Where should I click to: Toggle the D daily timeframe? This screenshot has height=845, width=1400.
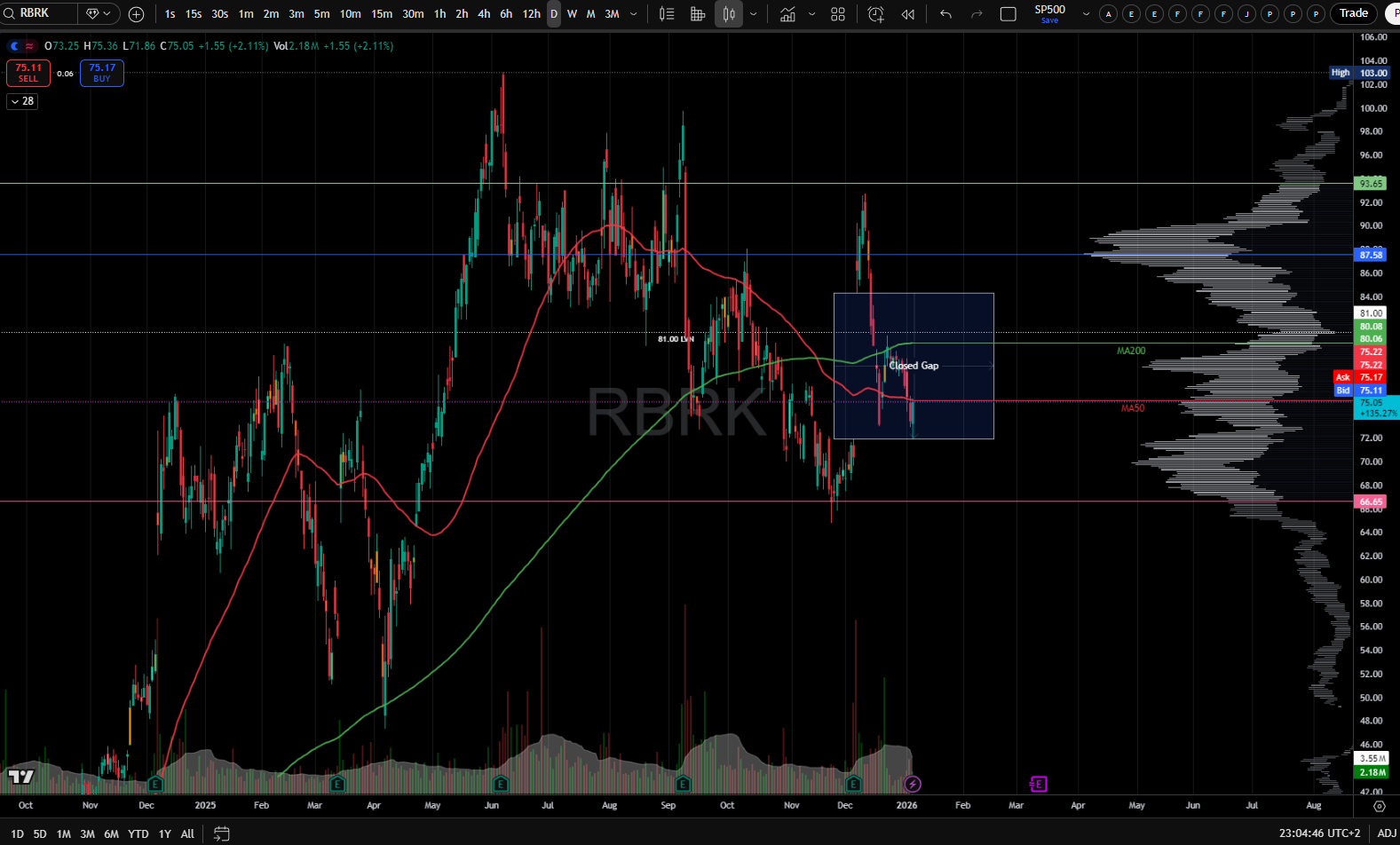pyautogui.click(x=553, y=14)
